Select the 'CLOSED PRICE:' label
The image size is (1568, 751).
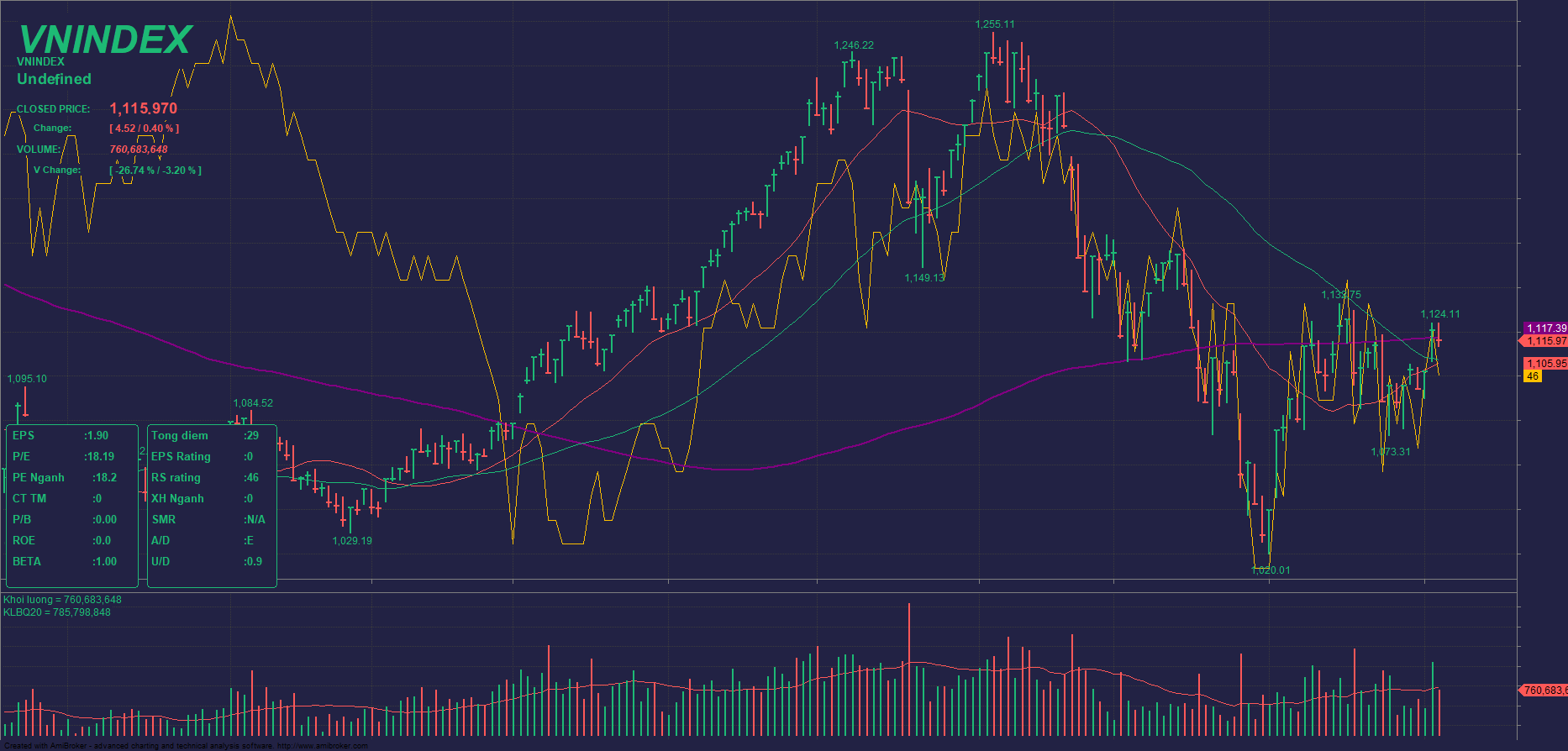[53, 109]
